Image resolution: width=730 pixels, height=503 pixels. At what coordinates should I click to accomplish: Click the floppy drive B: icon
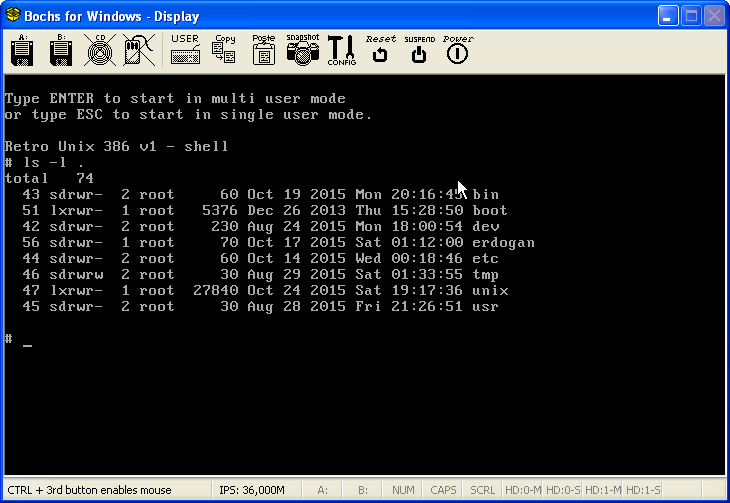[x=59, y=50]
